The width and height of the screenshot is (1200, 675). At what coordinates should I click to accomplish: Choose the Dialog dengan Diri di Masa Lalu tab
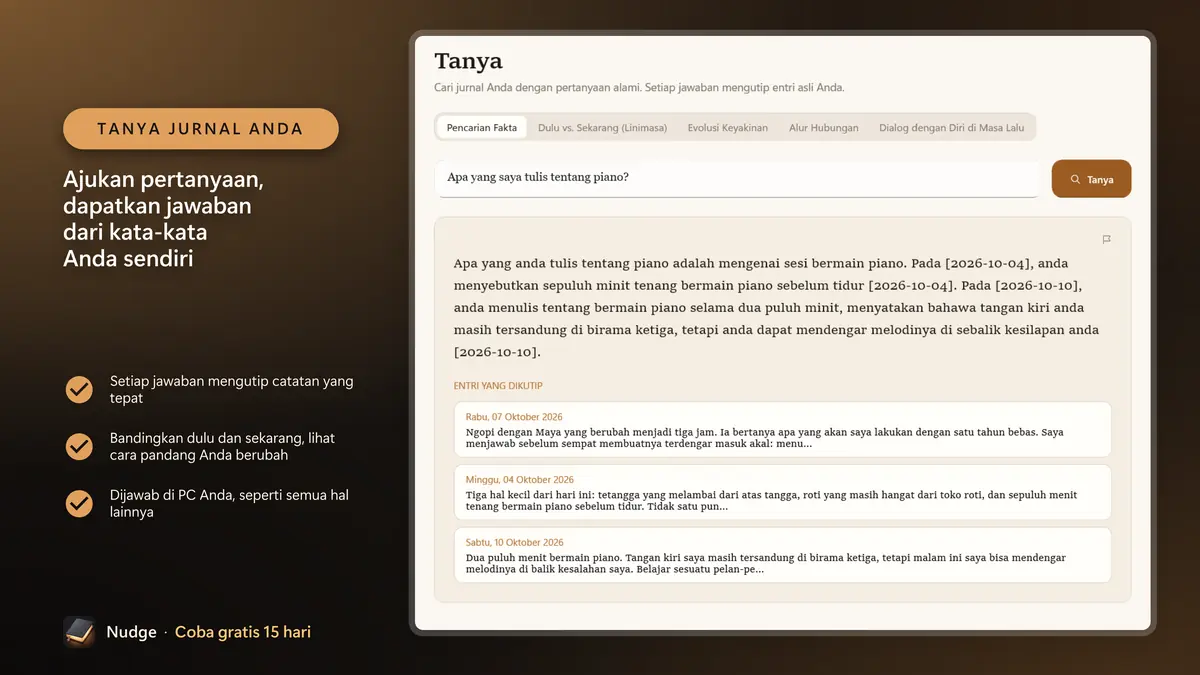click(952, 128)
